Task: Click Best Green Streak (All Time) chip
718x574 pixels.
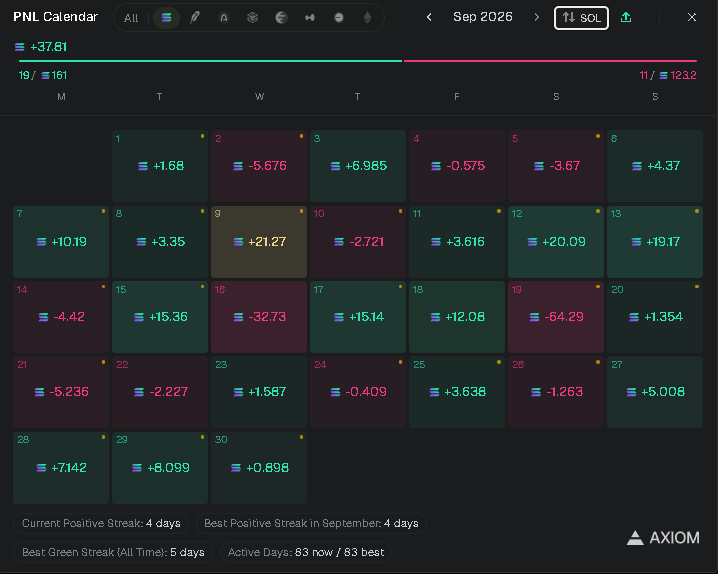Action: pyautogui.click(x=113, y=552)
